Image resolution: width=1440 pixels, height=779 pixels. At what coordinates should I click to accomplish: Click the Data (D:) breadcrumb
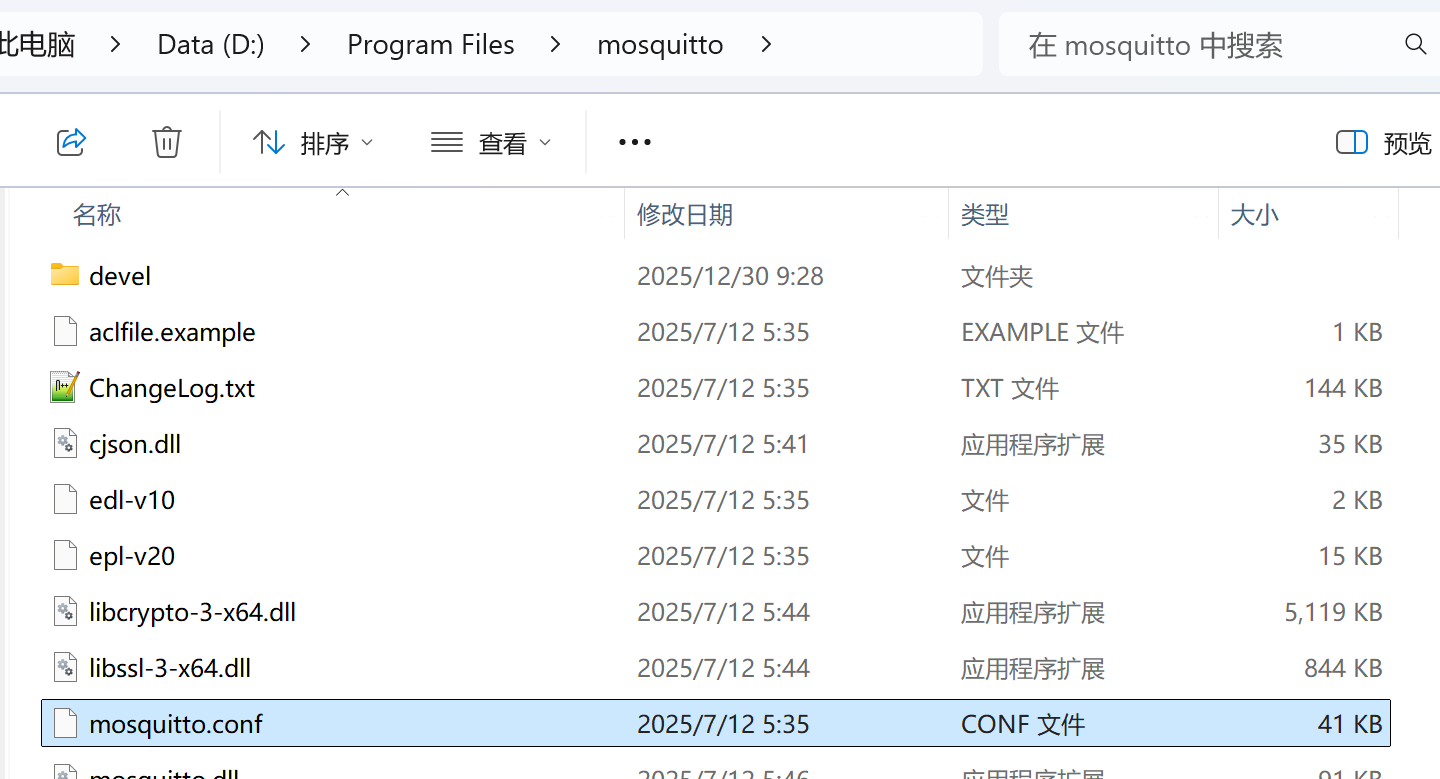pyautogui.click(x=211, y=44)
